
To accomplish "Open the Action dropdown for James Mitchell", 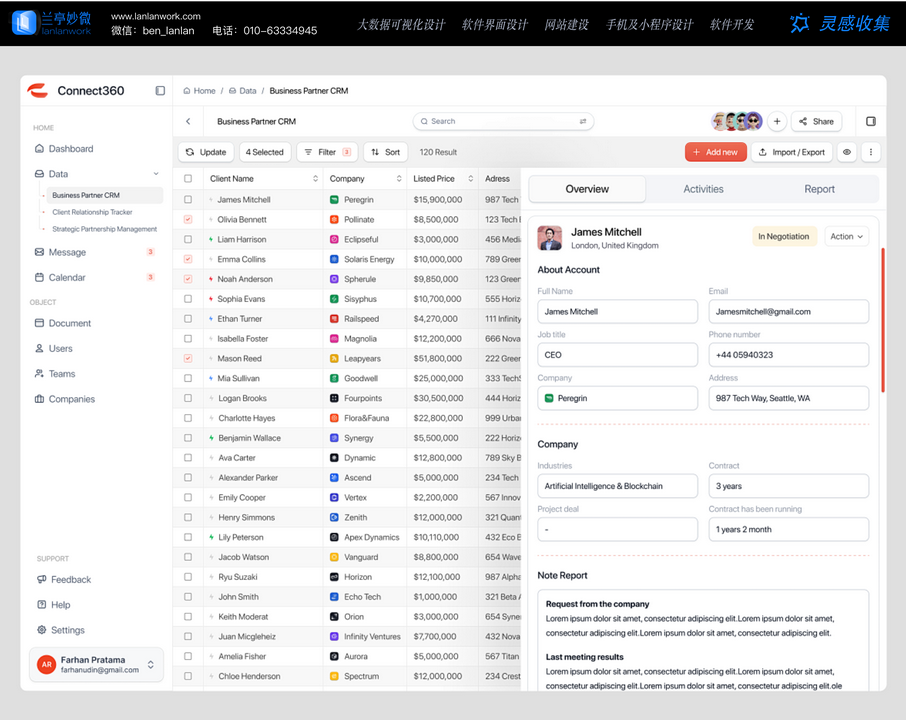I will [846, 237].
